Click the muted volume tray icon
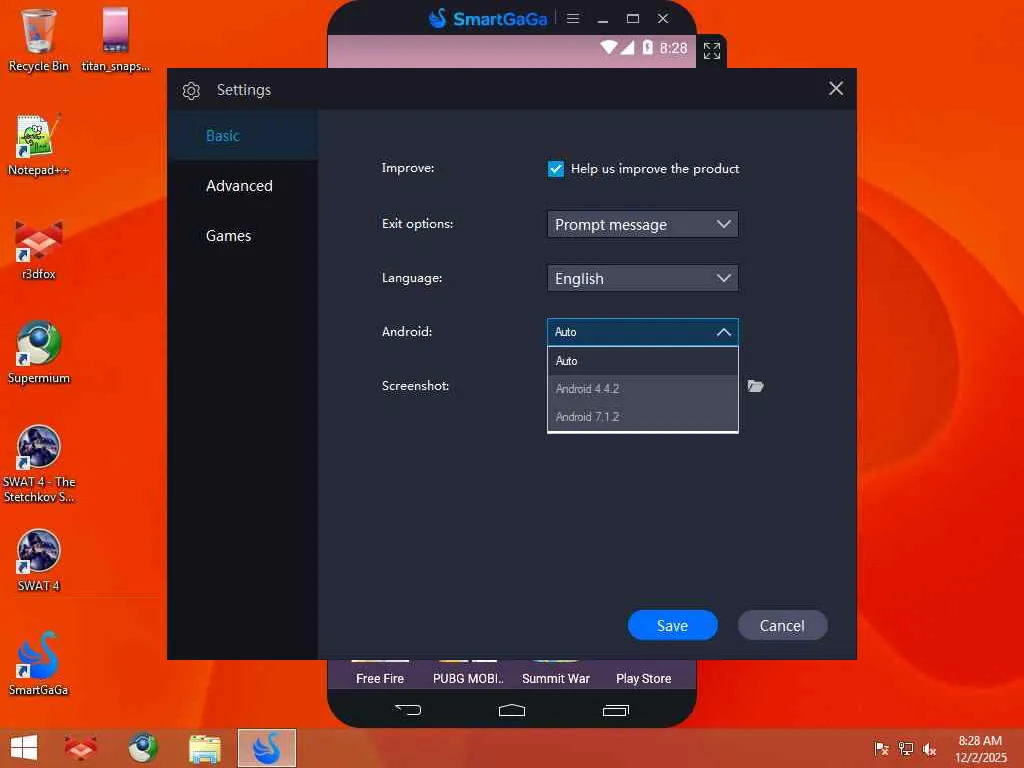This screenshot has height=768, width=1024. pos(929,748)
